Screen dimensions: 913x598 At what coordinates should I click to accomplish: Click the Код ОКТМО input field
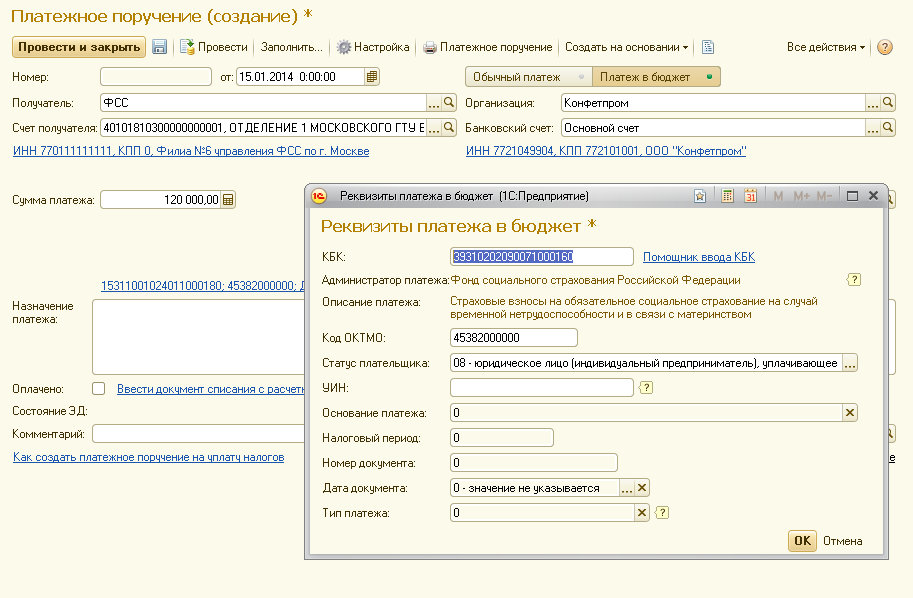tap(514, 338)
